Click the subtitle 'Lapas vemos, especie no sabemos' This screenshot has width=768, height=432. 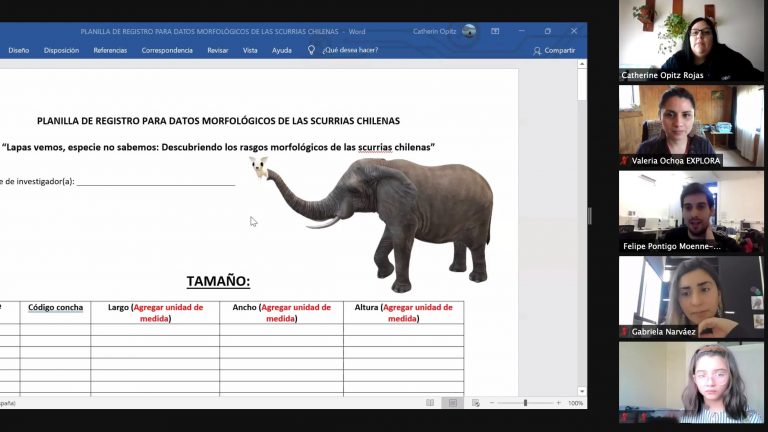coord(218,147)
